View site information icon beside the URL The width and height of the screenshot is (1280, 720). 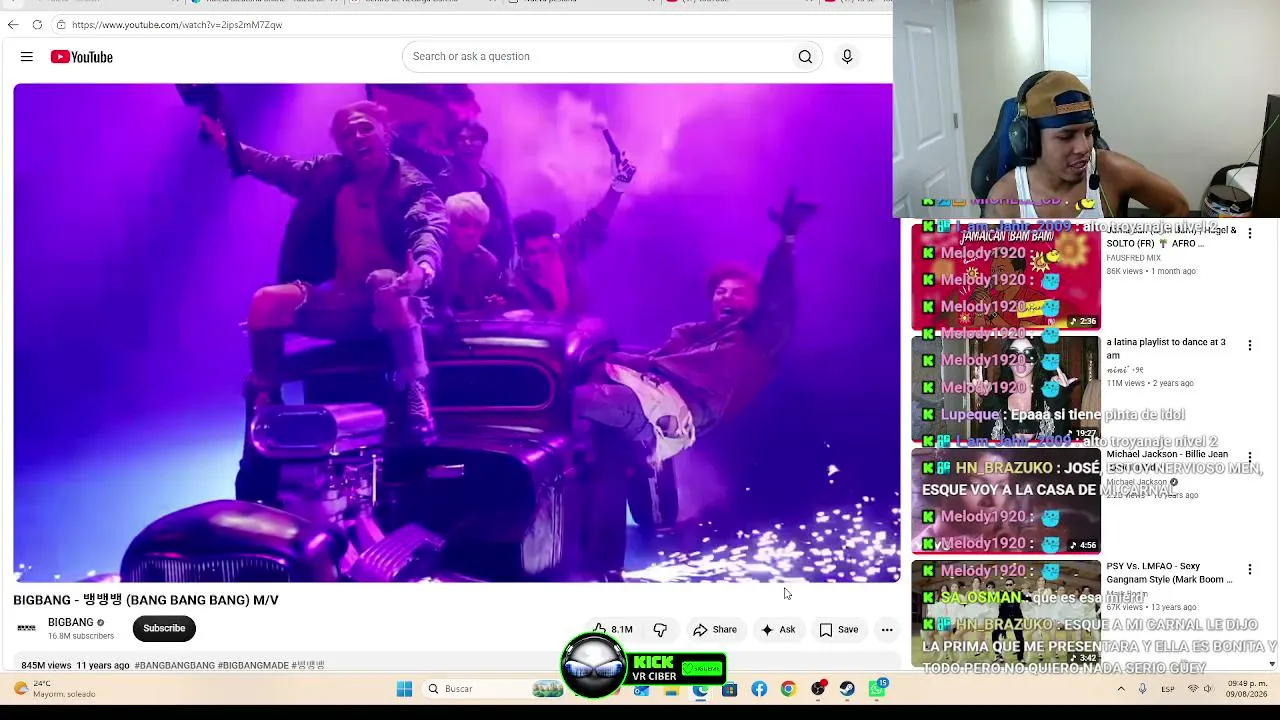point(61,25)
